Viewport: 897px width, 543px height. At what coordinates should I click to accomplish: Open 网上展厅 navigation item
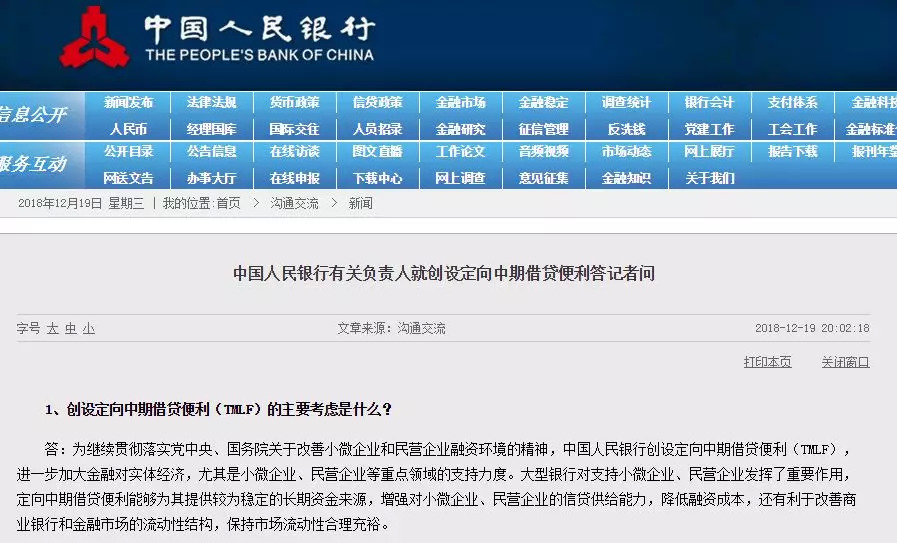click(709, 152)
